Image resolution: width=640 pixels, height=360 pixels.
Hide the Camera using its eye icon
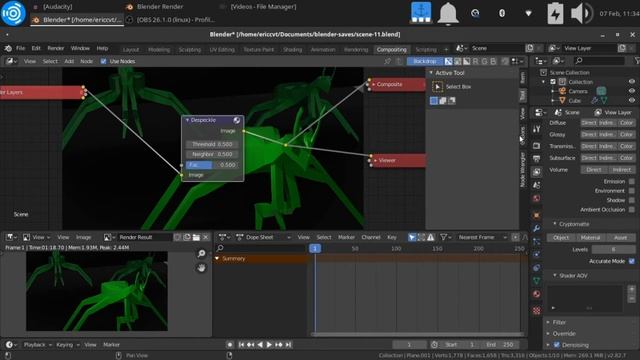(632, 91)
